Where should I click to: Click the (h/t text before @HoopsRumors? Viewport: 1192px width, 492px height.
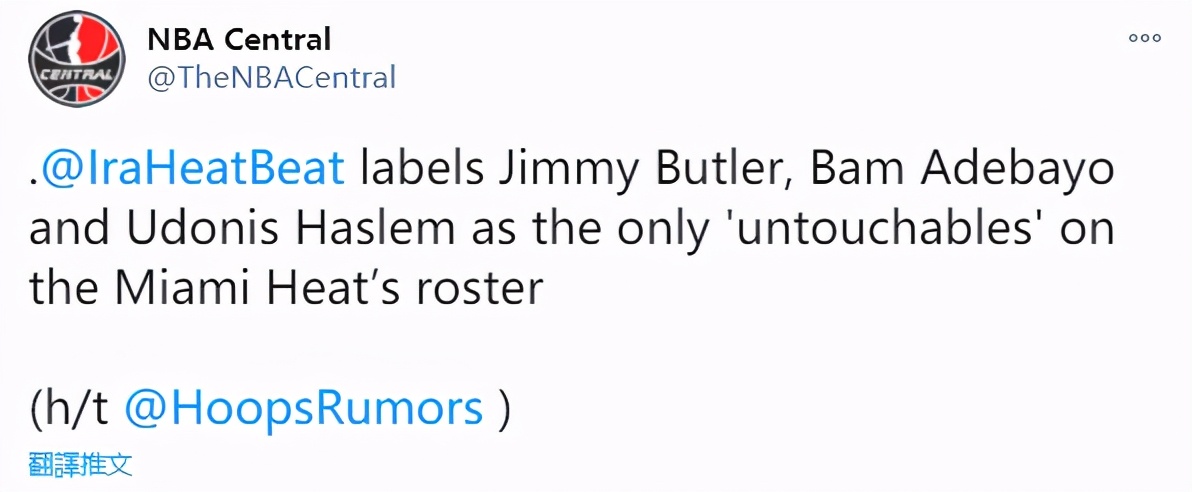coord(70,409)
